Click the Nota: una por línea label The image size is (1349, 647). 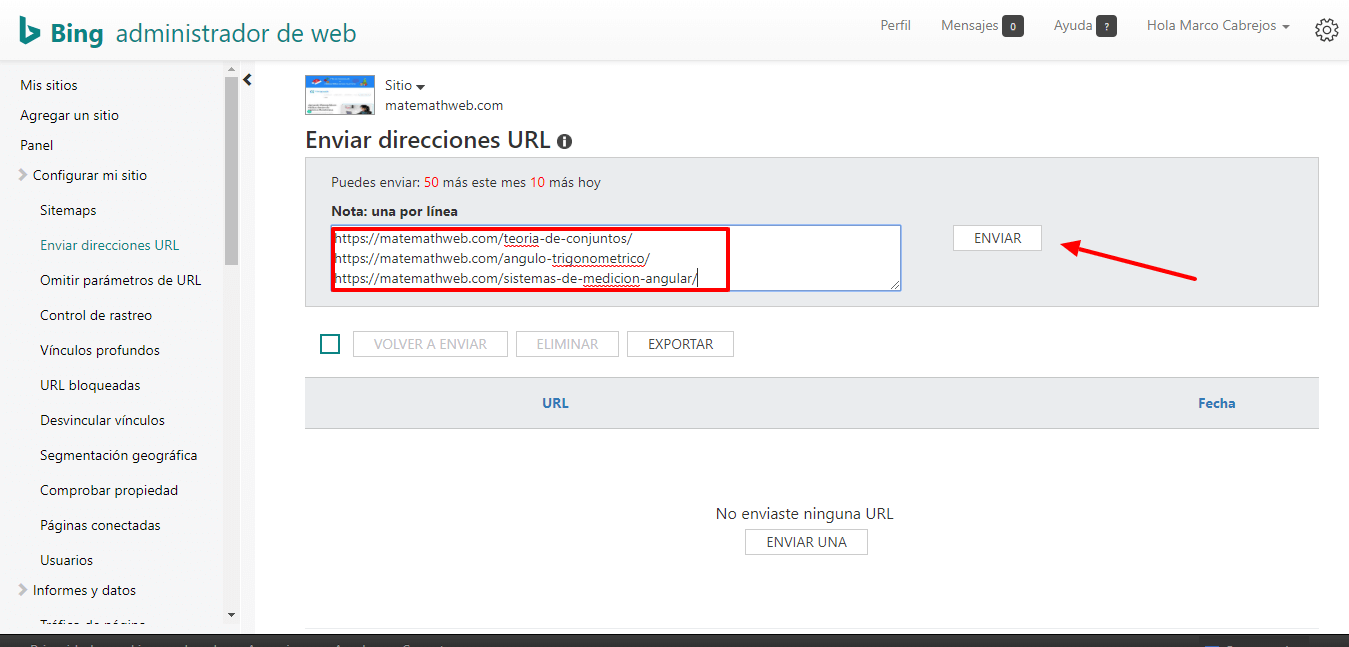tap(394, 211)
